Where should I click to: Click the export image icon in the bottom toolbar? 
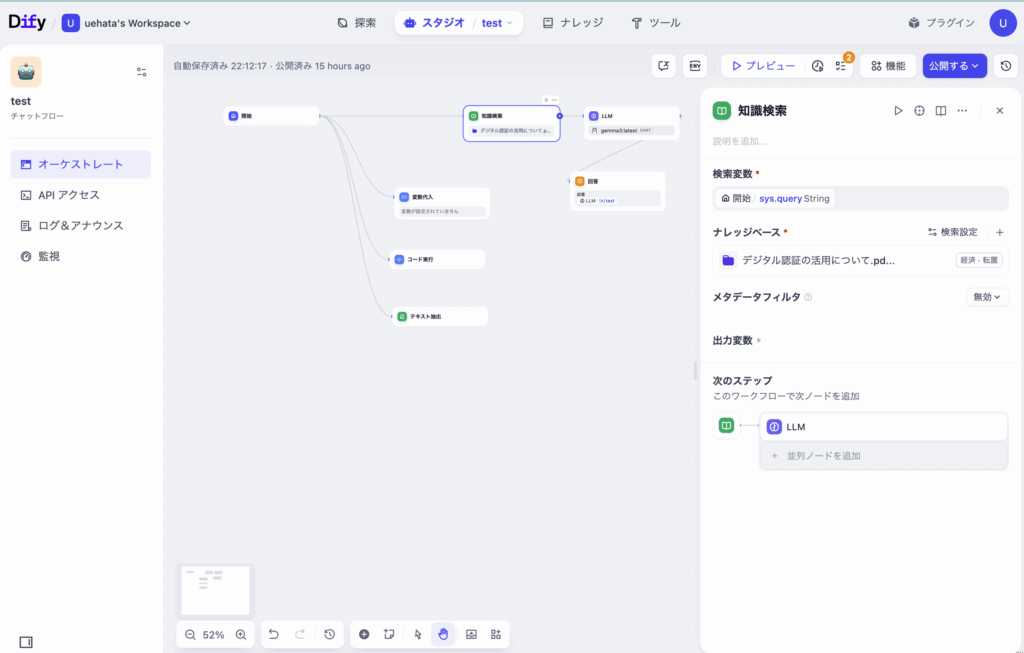472,634
